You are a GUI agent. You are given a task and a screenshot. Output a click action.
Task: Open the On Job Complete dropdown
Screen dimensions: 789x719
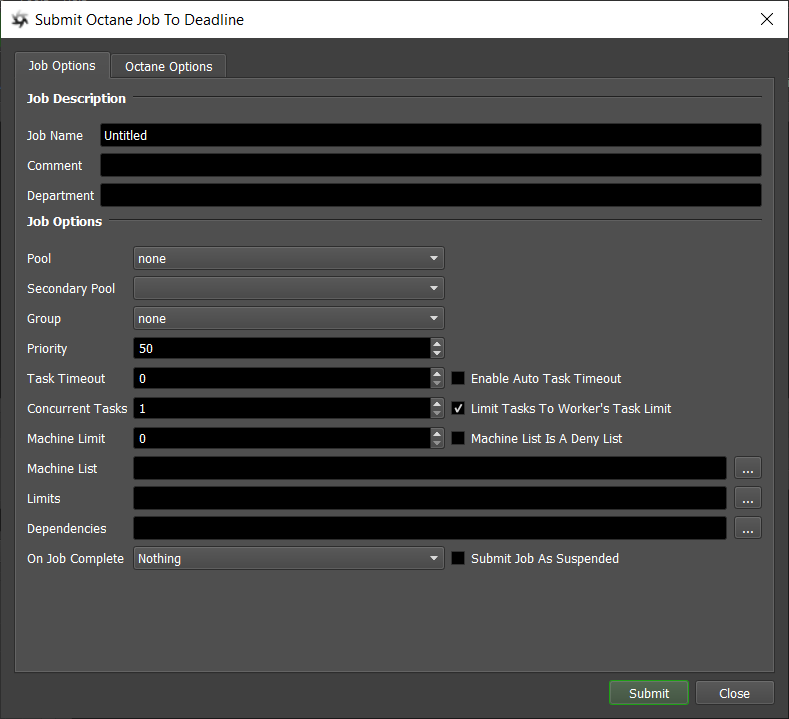pos(289,558)
